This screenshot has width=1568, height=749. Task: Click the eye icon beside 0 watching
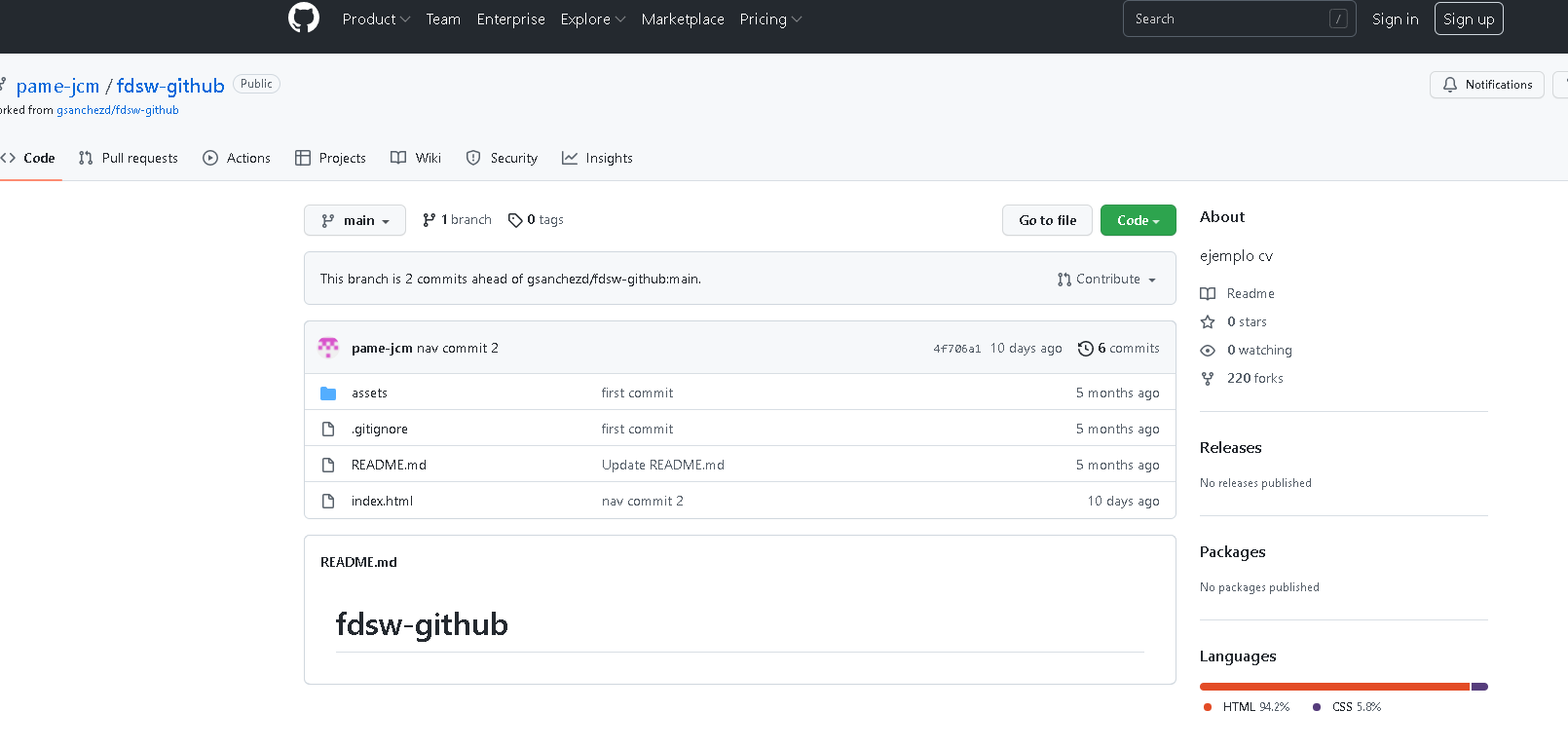[x=1208, y=351]
